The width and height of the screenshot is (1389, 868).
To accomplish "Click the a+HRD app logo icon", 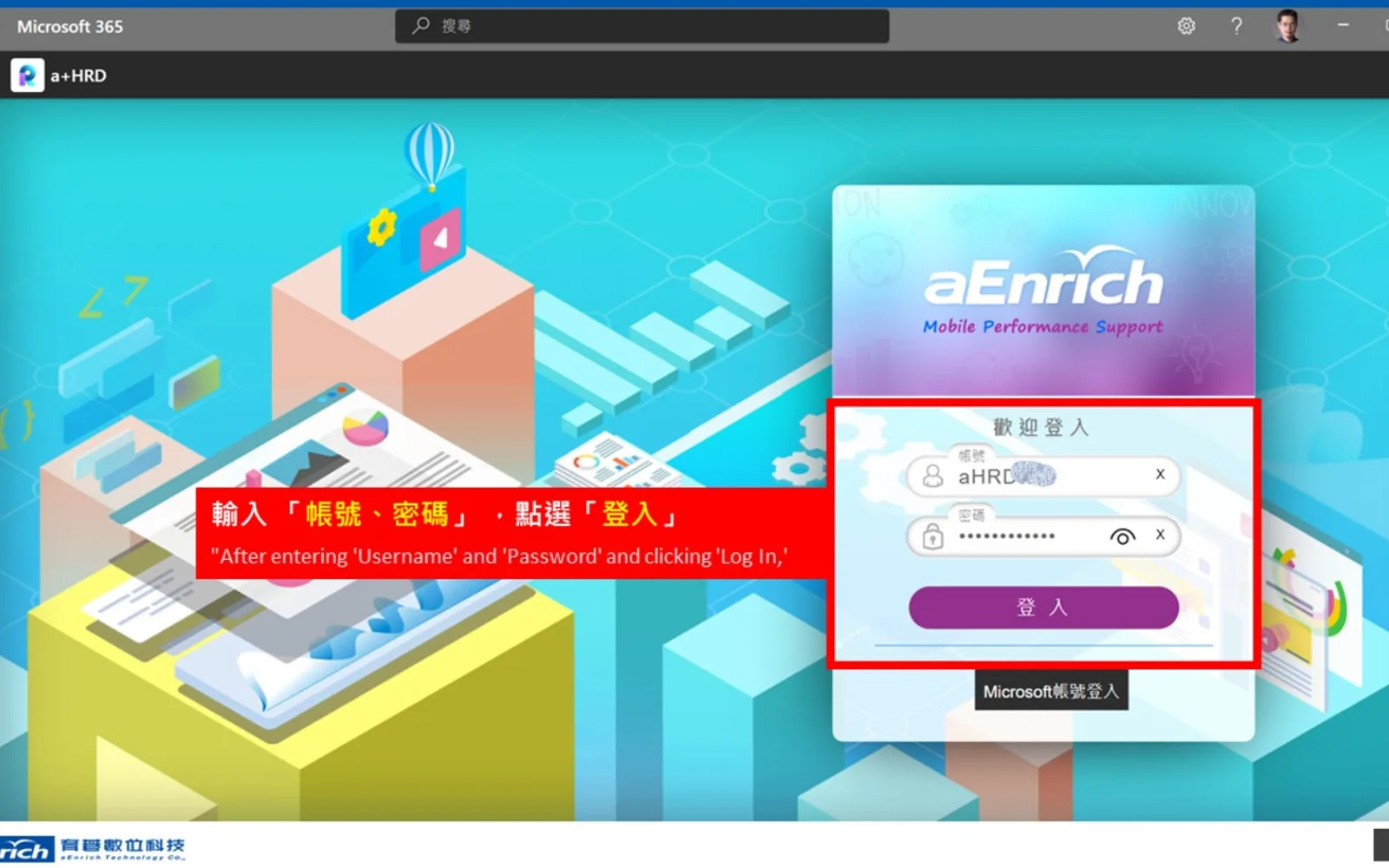I will click(x=28, y=76).
